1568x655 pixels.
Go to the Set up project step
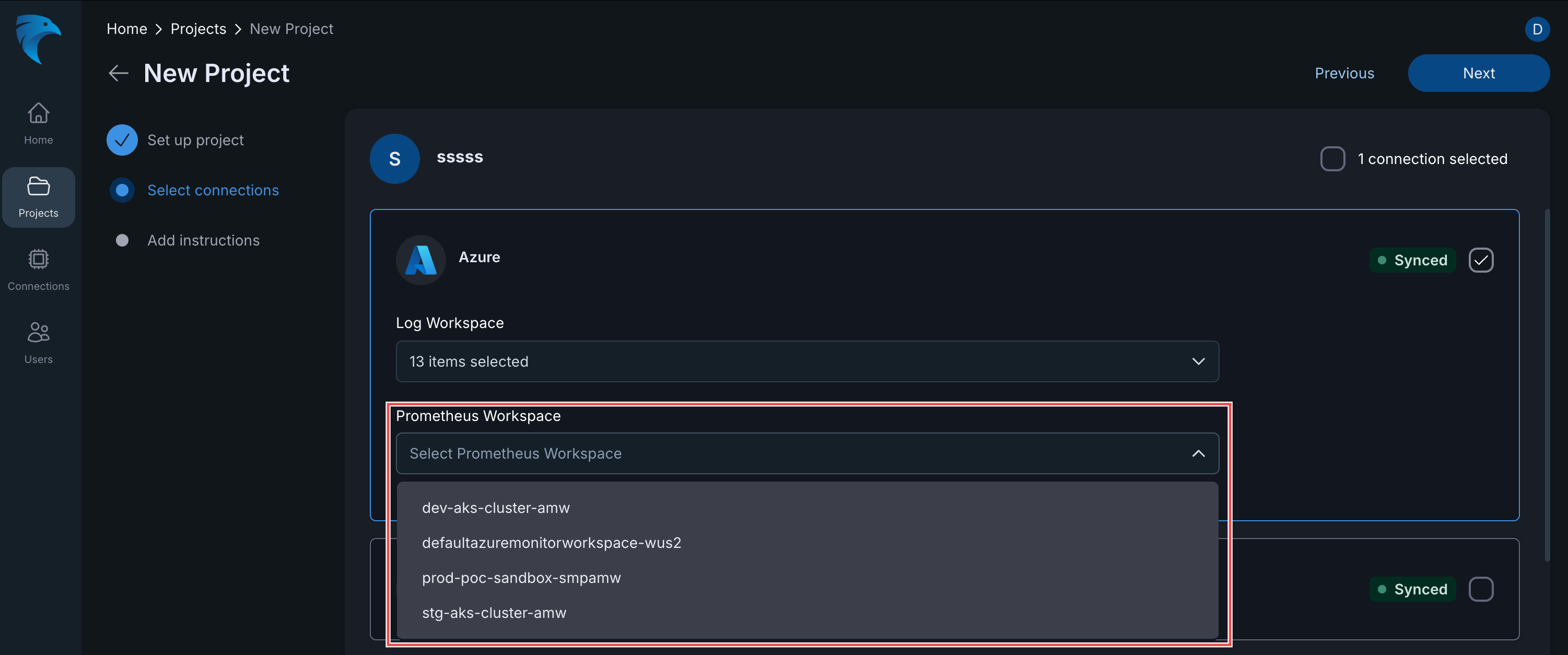pos(195,140)
